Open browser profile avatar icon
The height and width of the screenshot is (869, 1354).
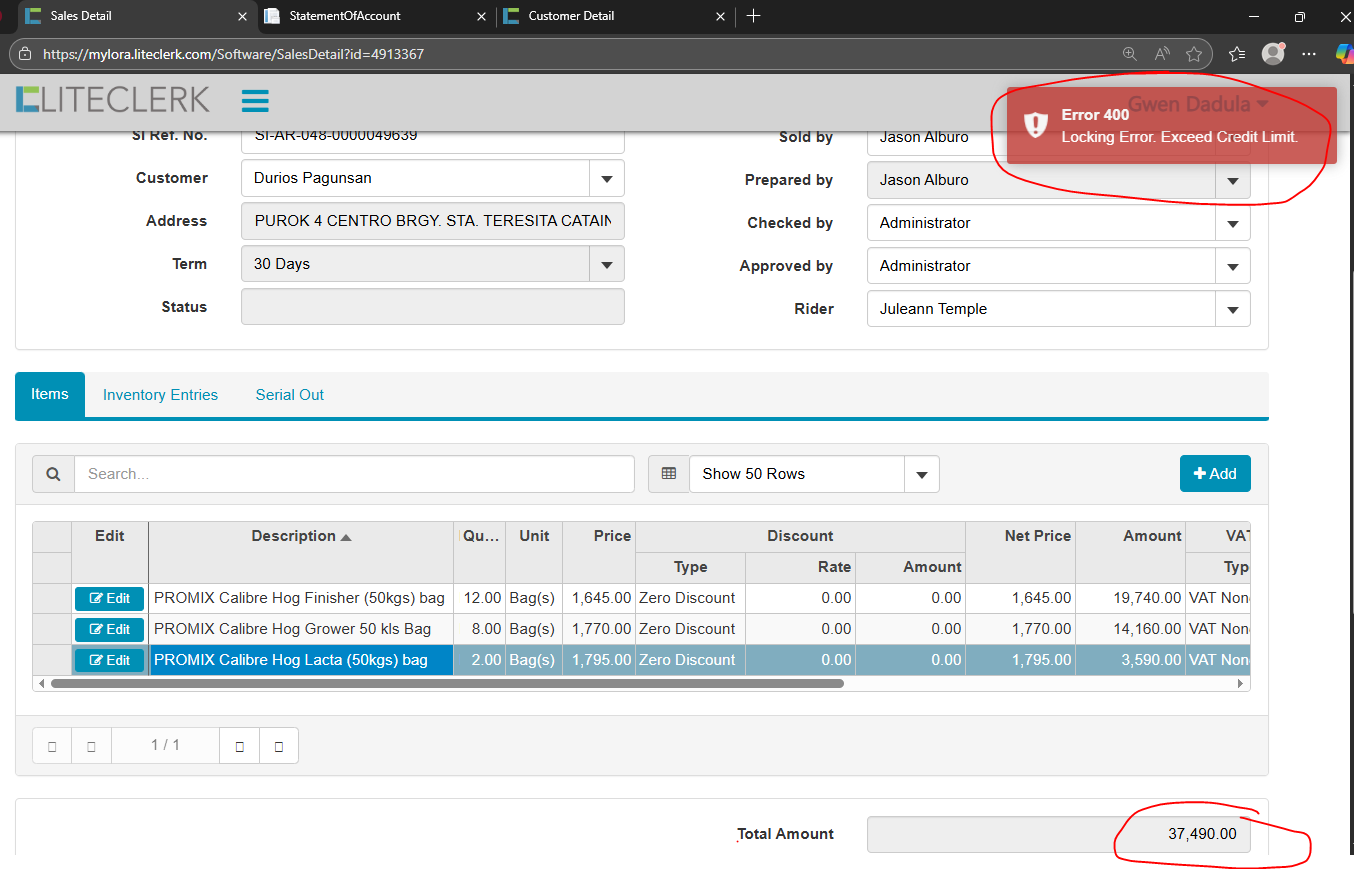[1272, 54]
